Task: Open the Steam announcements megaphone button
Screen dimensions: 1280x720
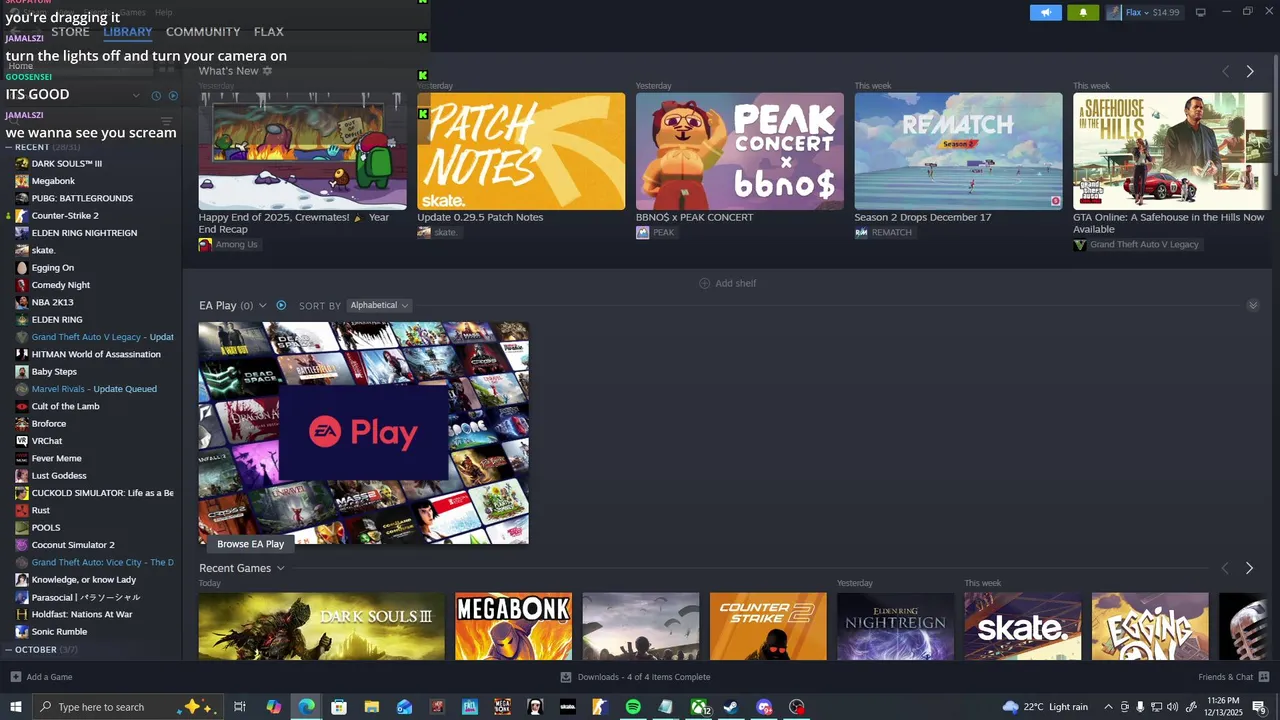Action: [1045, 12]
